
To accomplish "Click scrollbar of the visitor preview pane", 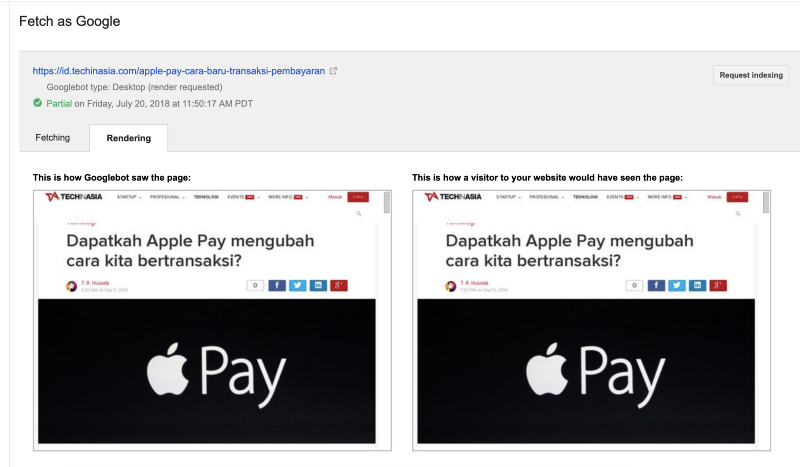I will click(x=766, y=203).
